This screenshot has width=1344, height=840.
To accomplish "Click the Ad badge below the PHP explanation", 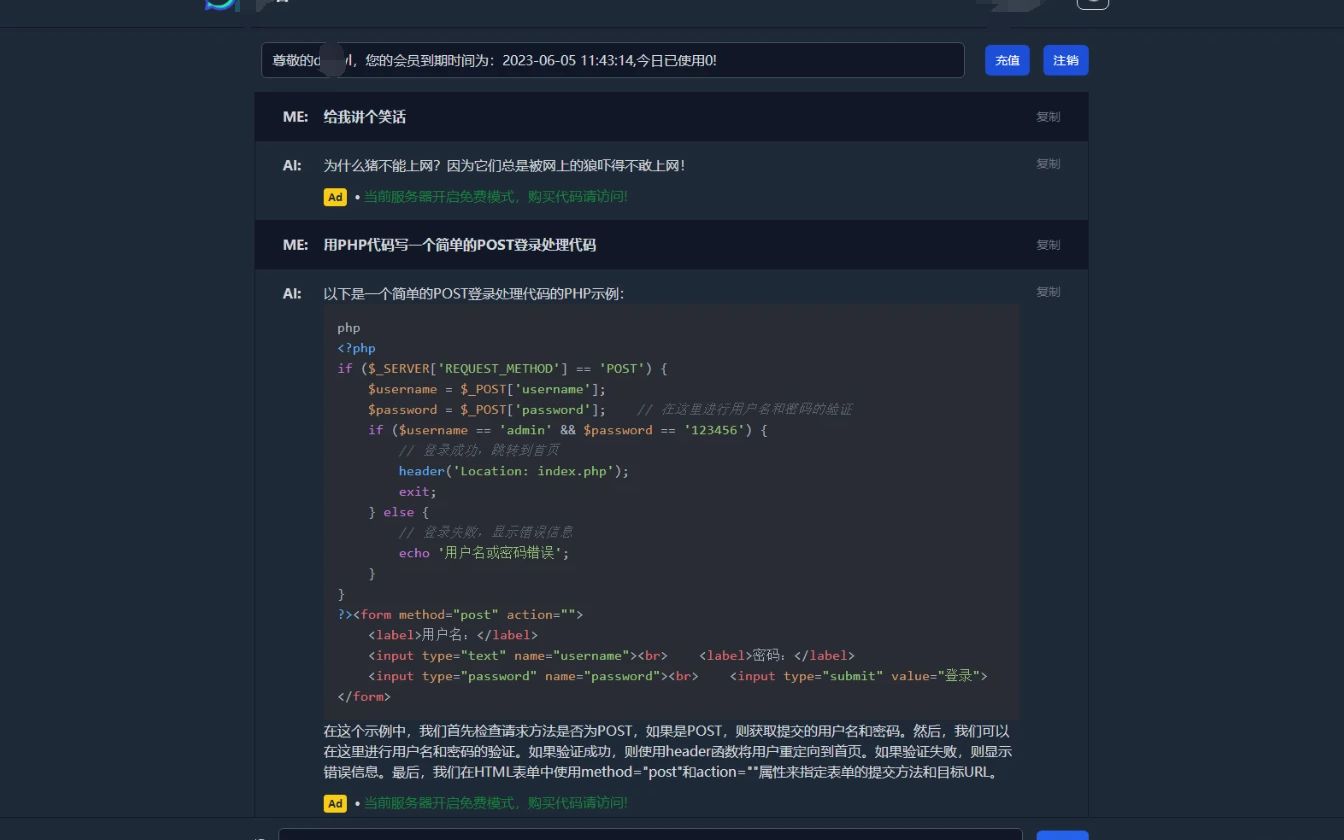I will [335, 803].
